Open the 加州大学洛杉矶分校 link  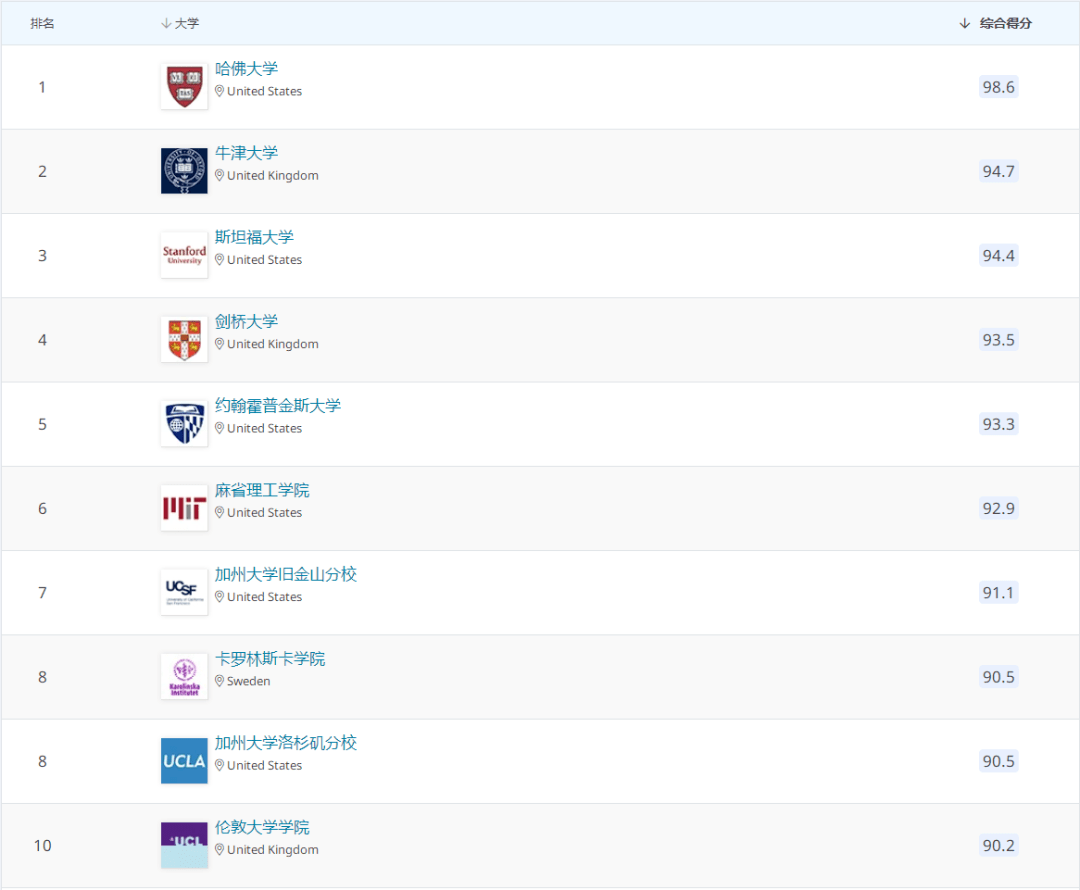click(286, 743)
